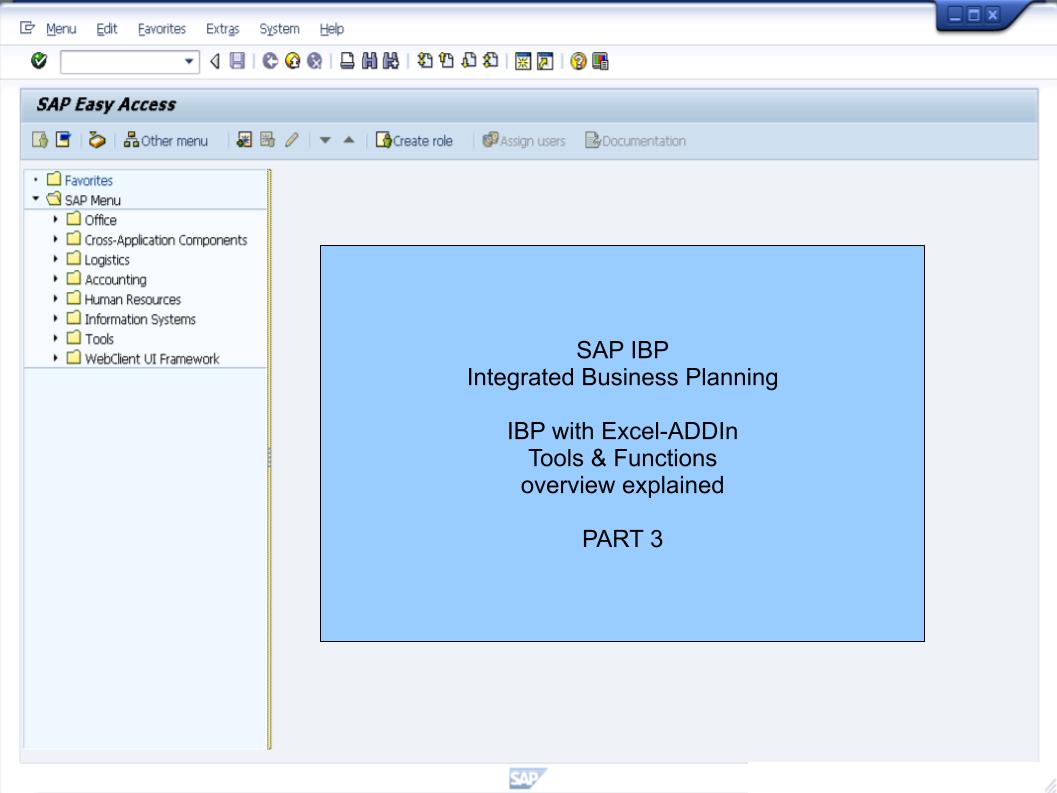Click the Print icon
The height and width of the screenshot is (793, 1057).
coord(346,61)
